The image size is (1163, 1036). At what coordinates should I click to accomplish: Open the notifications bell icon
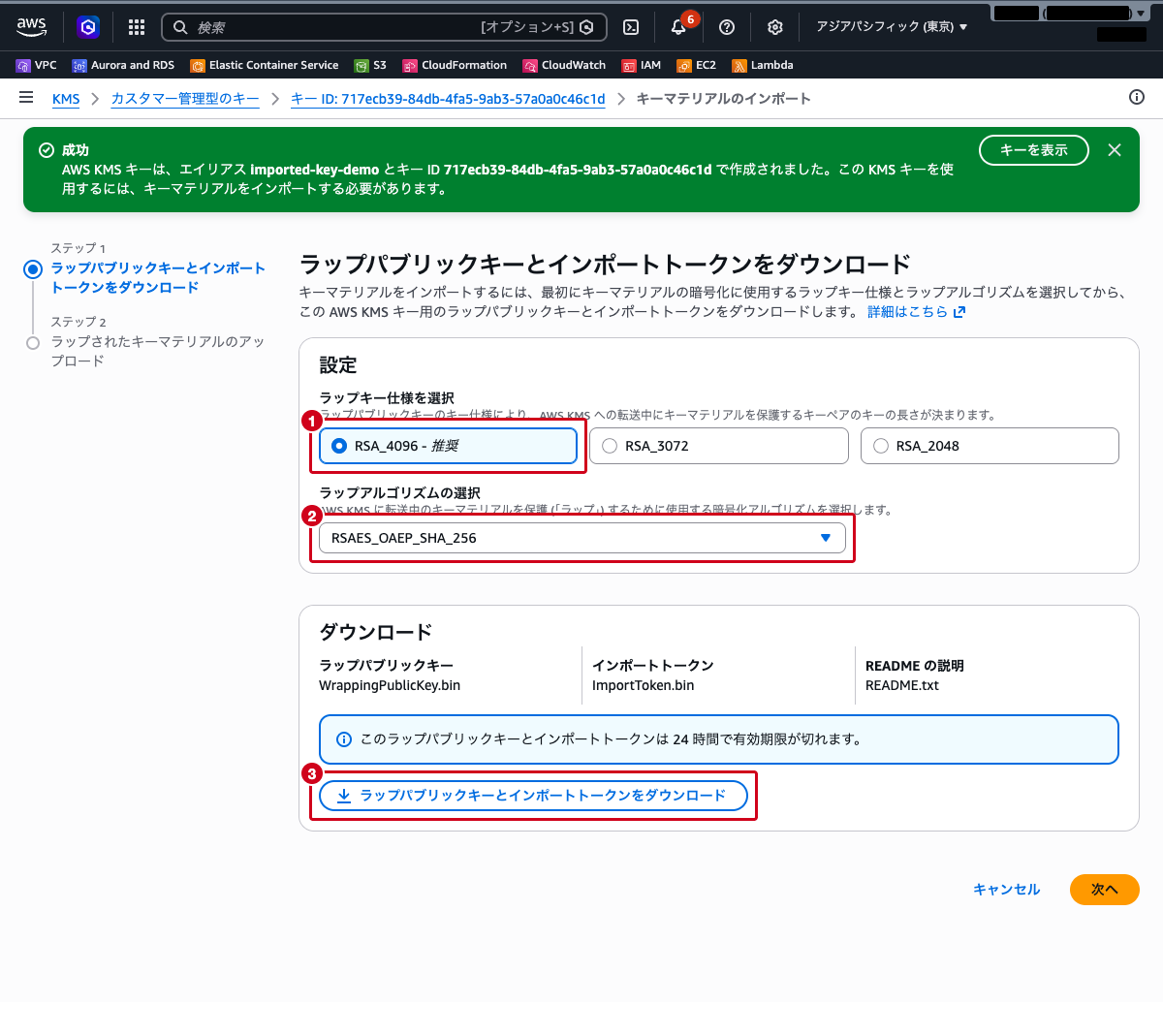tap(678, 27)
